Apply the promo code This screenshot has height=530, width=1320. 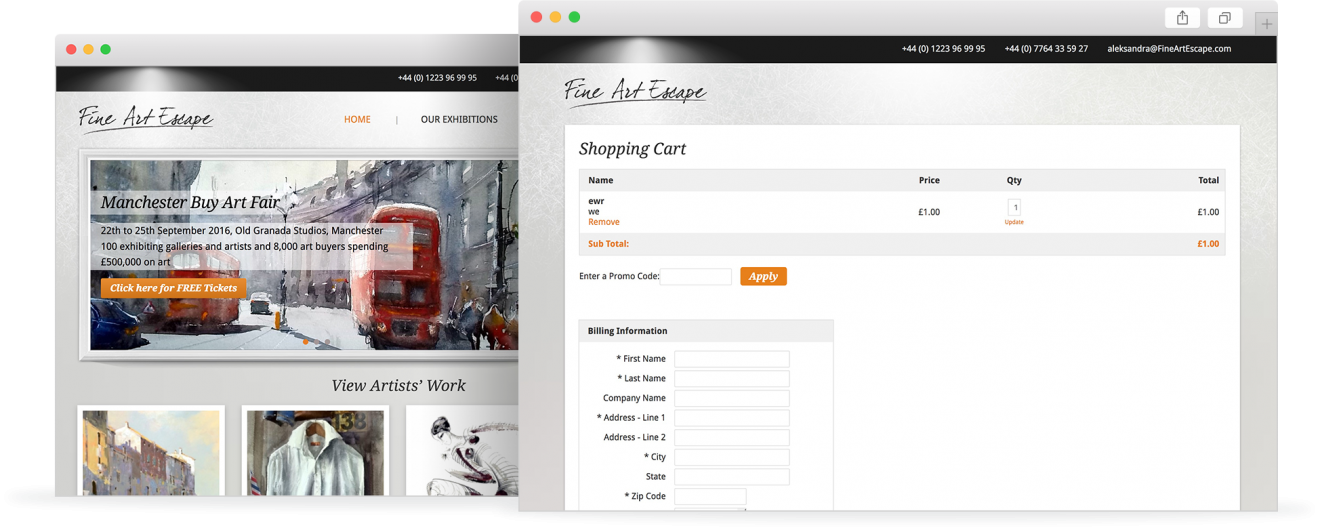(763, 276)
